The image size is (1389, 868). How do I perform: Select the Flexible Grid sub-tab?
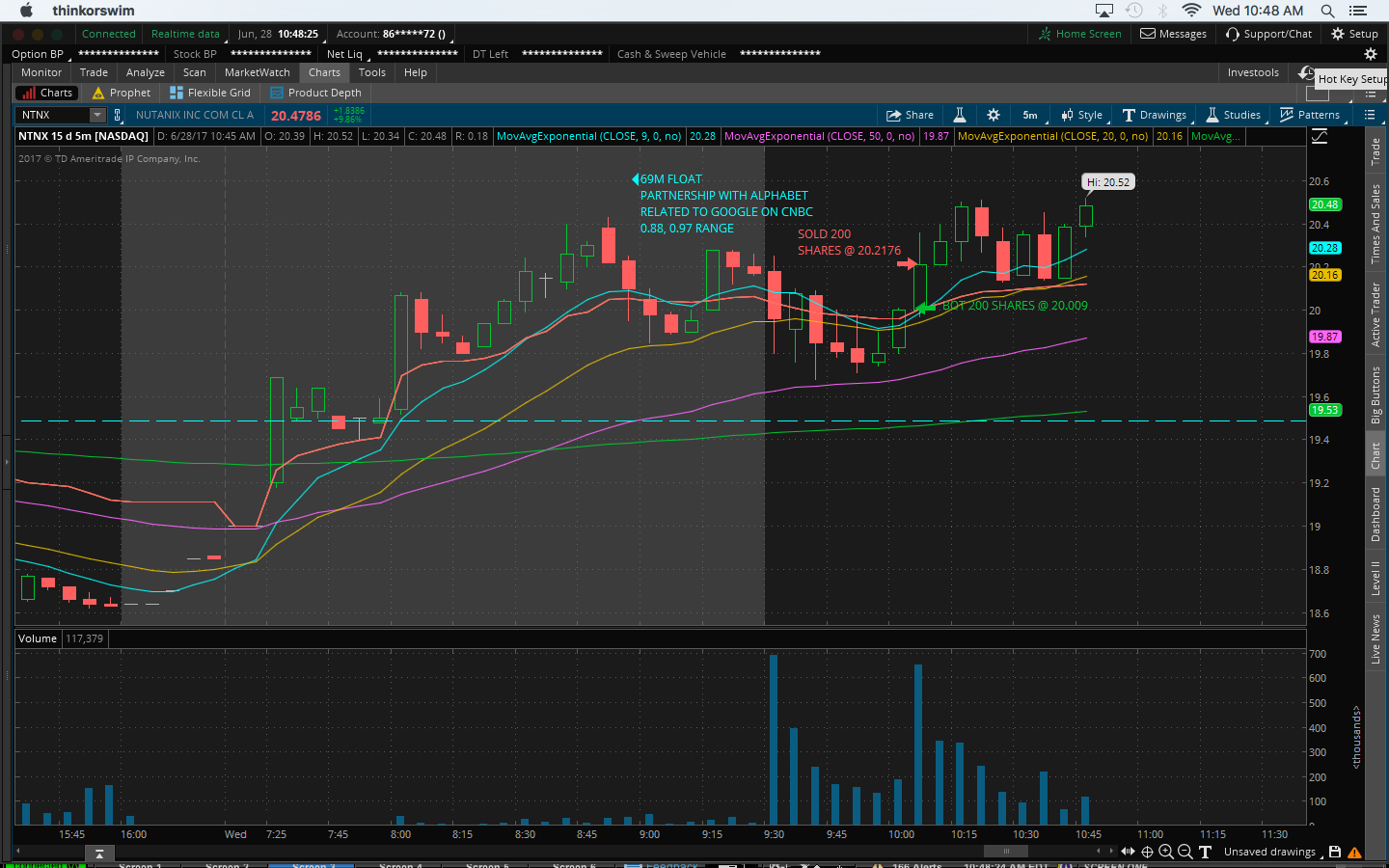(x=210, y=93)
